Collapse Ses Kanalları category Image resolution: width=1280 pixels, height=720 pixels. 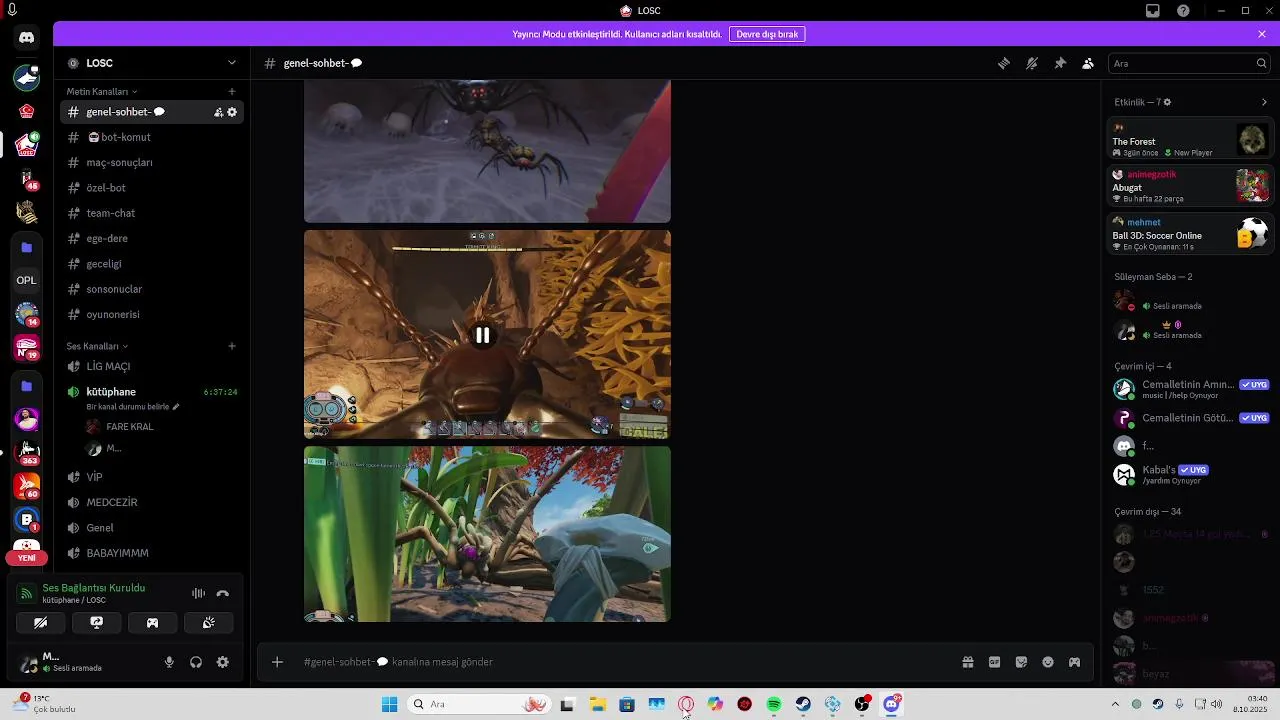tap(97, 346)
